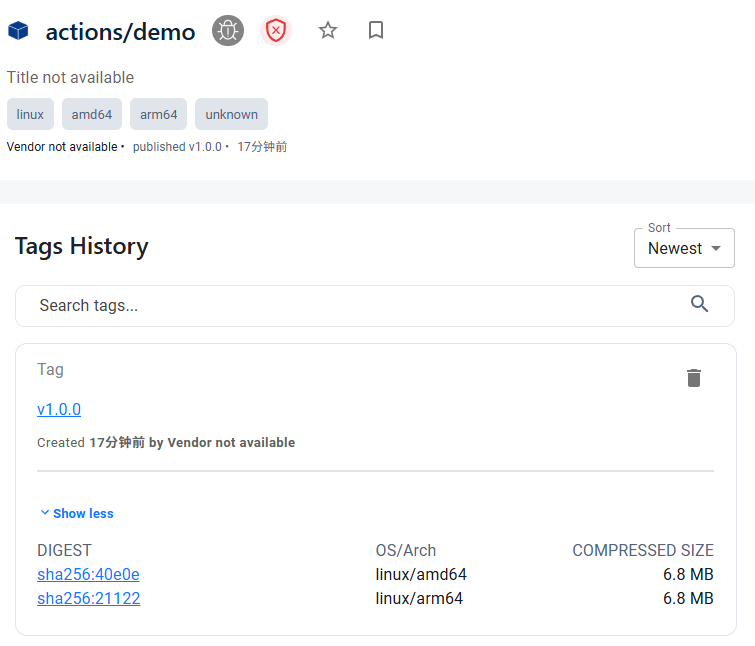Viewport: 755px width, 646px height.
Task: Select the arm64 architecture chip
Action: pyautogui.click(x=158, y=114)
